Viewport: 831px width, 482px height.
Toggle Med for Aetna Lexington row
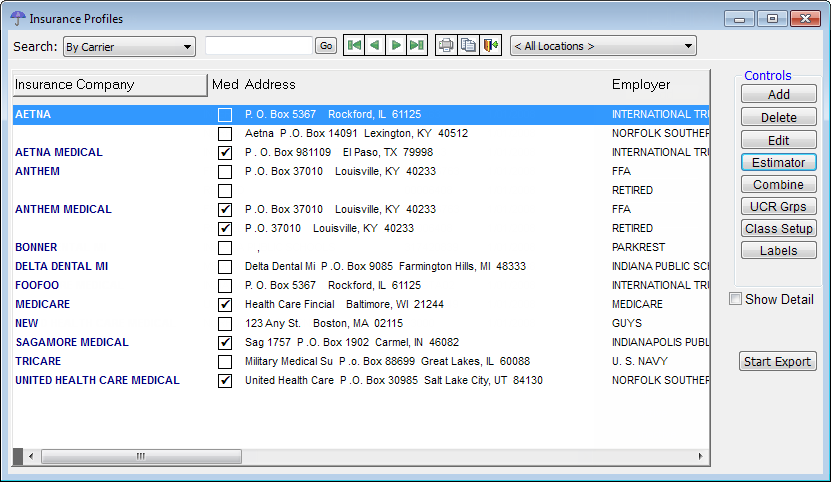(225, 134)
